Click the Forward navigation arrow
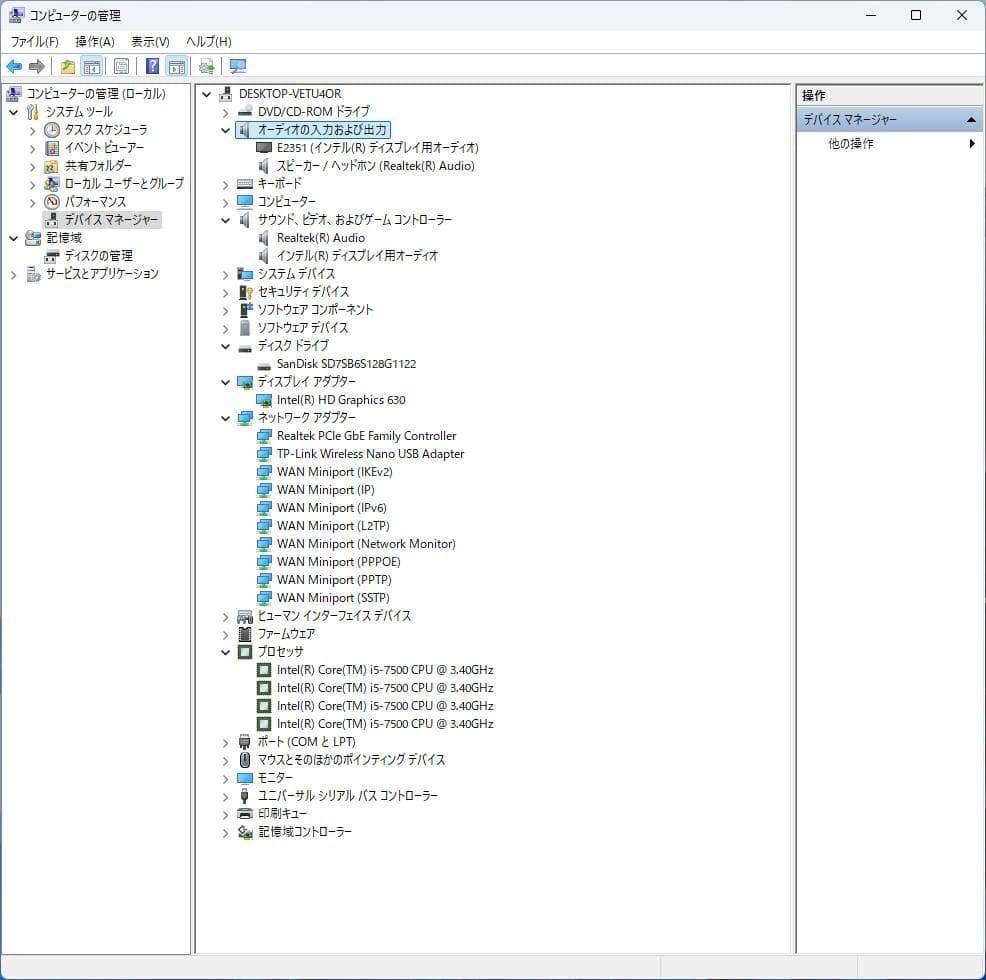 click(35, 66)
